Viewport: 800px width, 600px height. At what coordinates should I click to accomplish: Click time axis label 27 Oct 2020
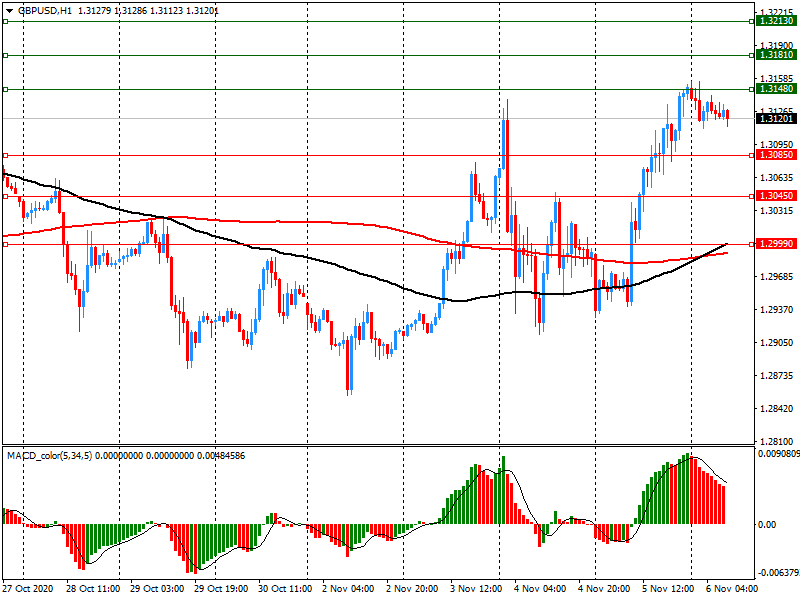point(28,589)
